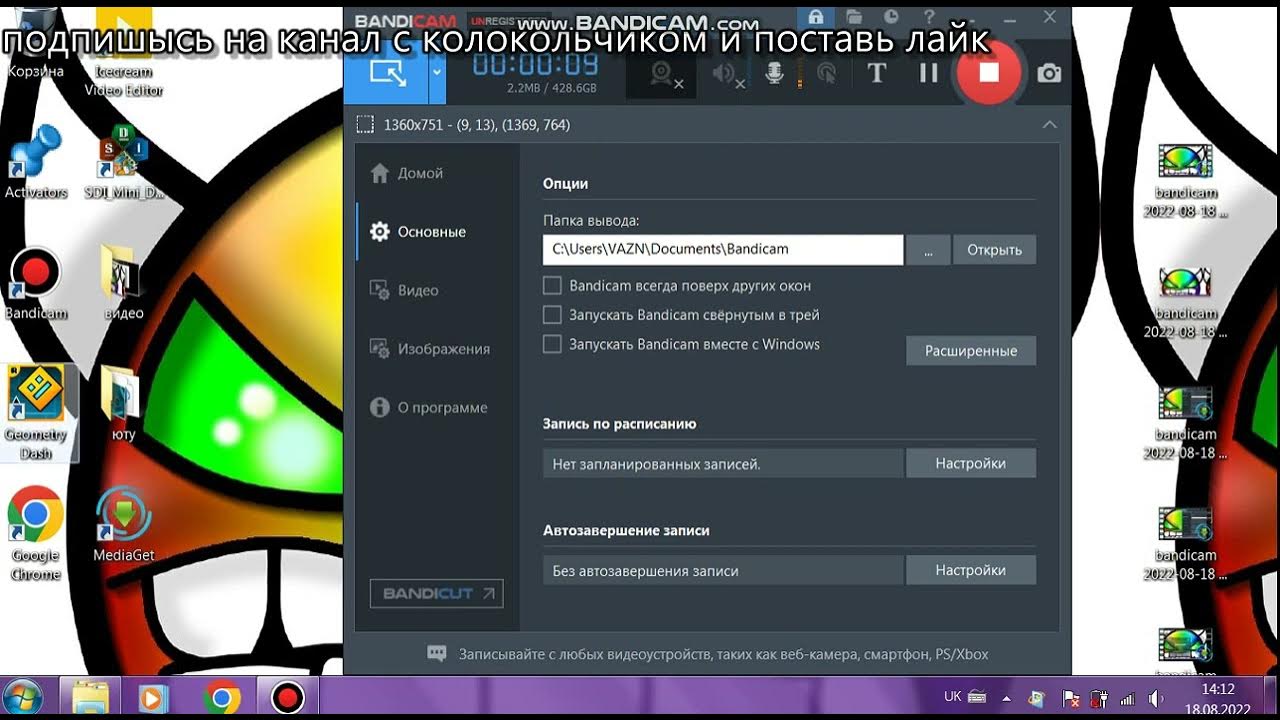Viewport: 1280px width, 720px height.
Task: Open Настройки for Автозавершение записи
Action: (971, 570)
